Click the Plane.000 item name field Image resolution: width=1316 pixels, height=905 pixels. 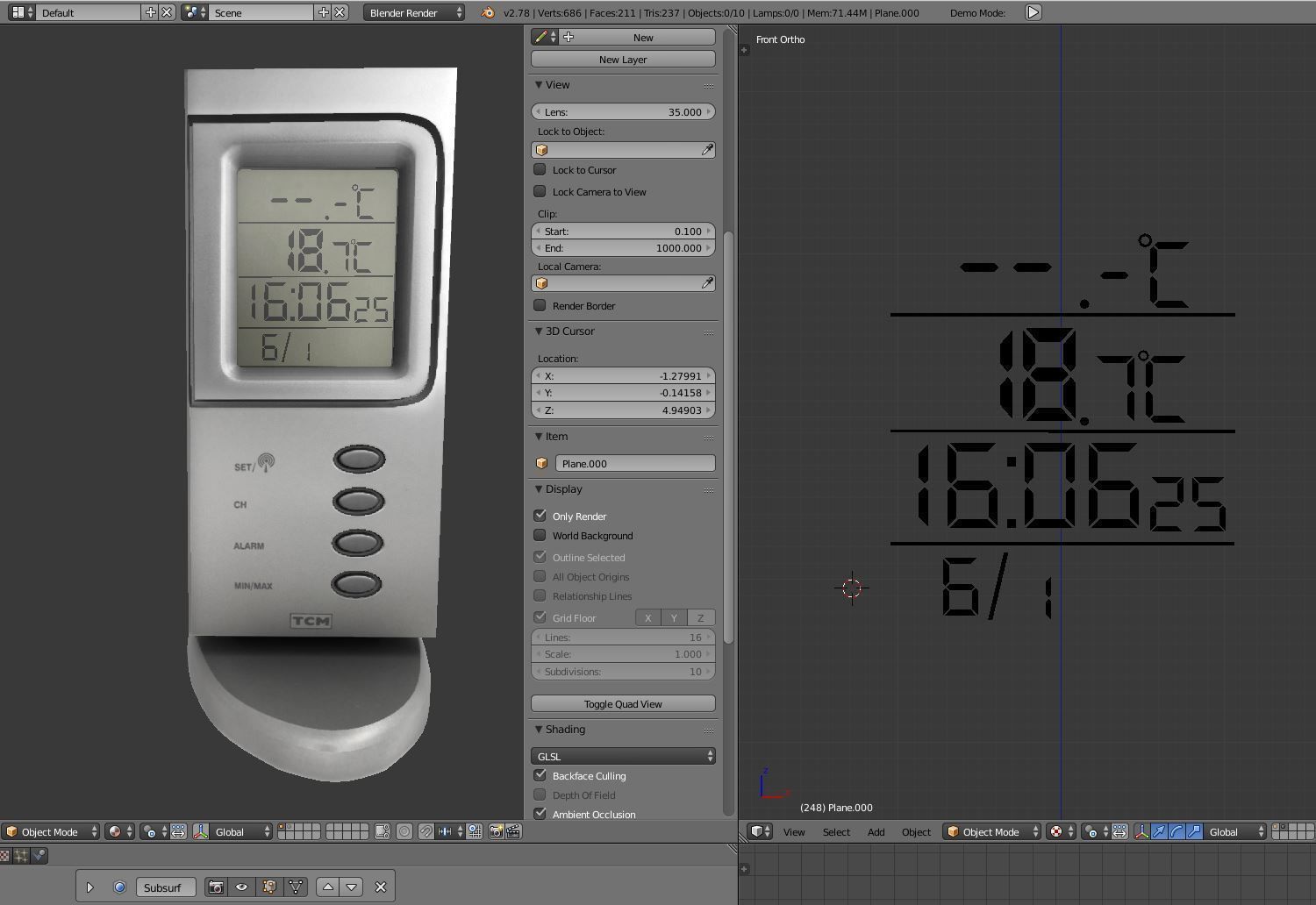click(635, 463)
